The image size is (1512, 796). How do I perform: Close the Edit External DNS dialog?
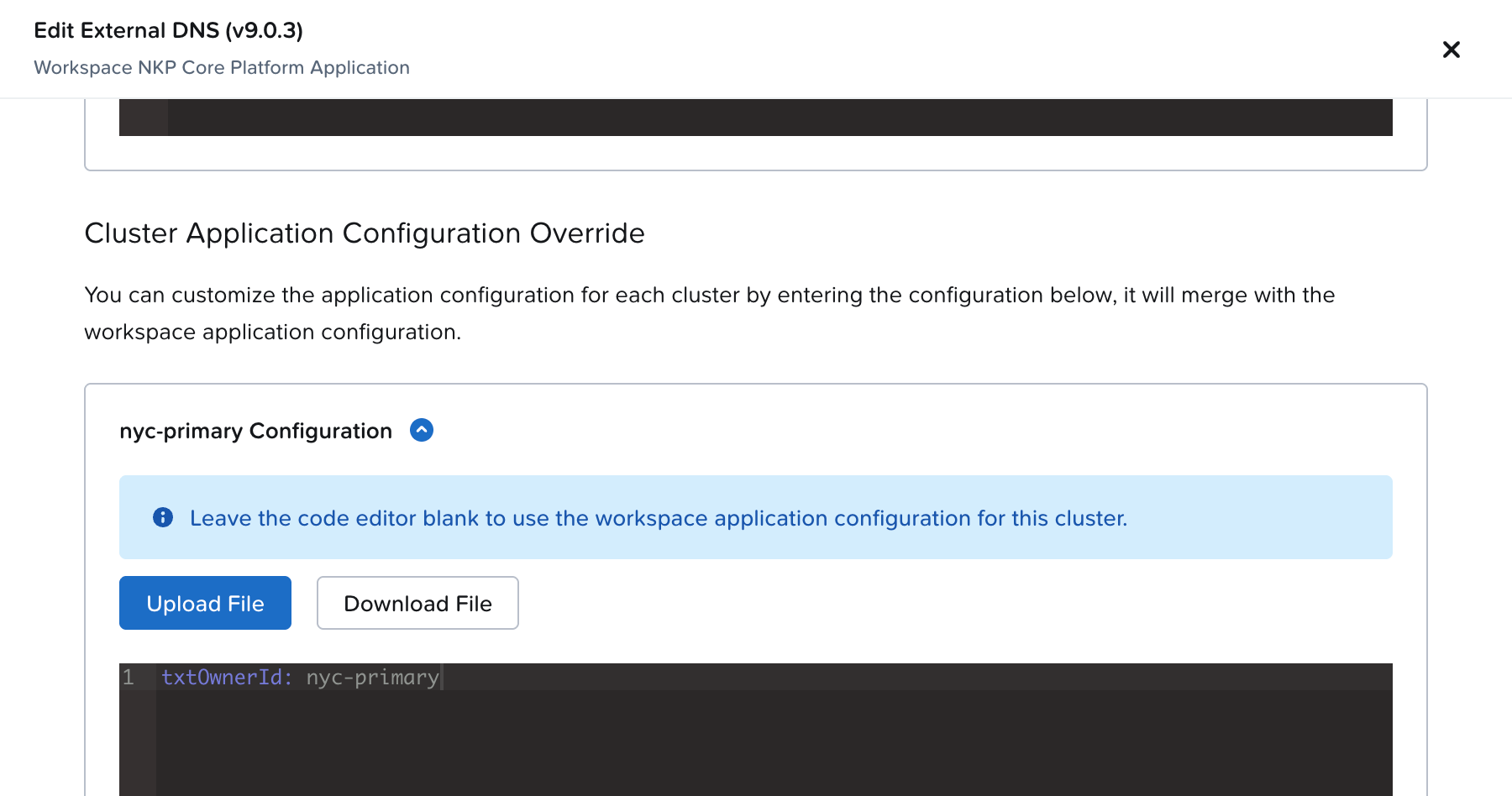click(1451, 50)
